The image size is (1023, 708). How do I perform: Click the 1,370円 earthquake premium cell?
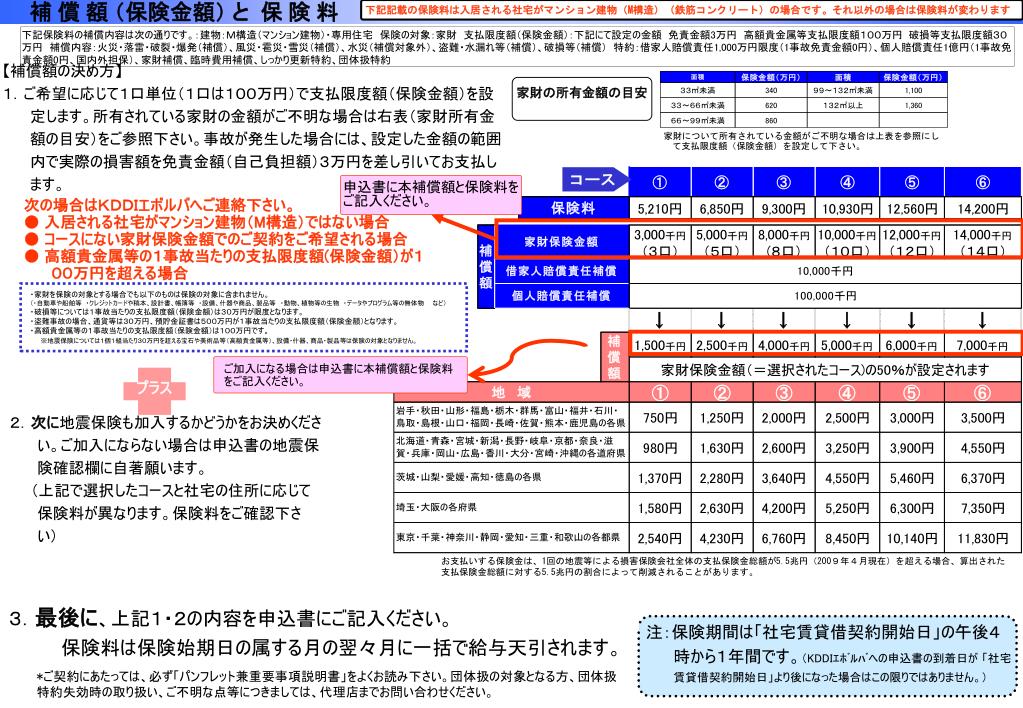(660, 478)
